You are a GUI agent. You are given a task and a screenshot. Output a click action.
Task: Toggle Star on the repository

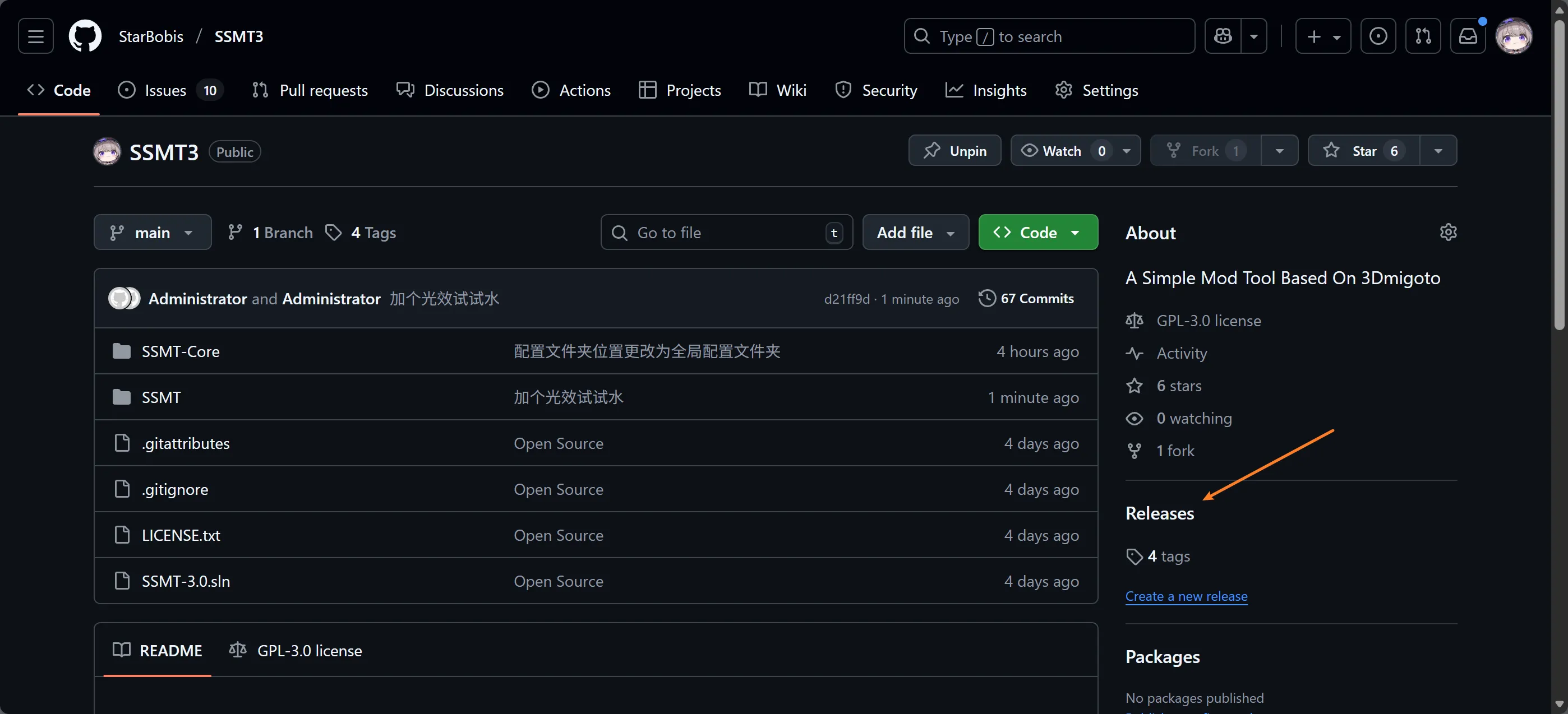[1363, 151]
